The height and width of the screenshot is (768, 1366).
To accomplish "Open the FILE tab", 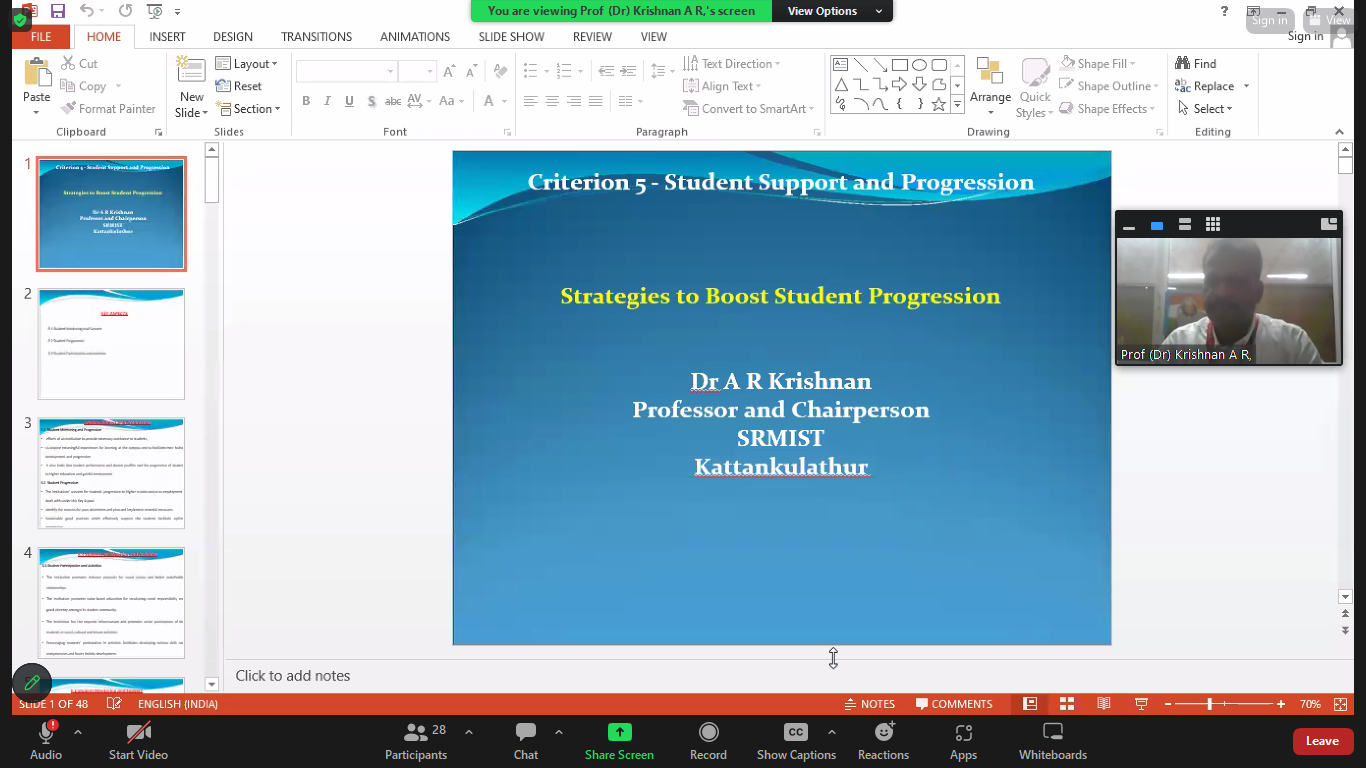I will click(x=41, y=36).
